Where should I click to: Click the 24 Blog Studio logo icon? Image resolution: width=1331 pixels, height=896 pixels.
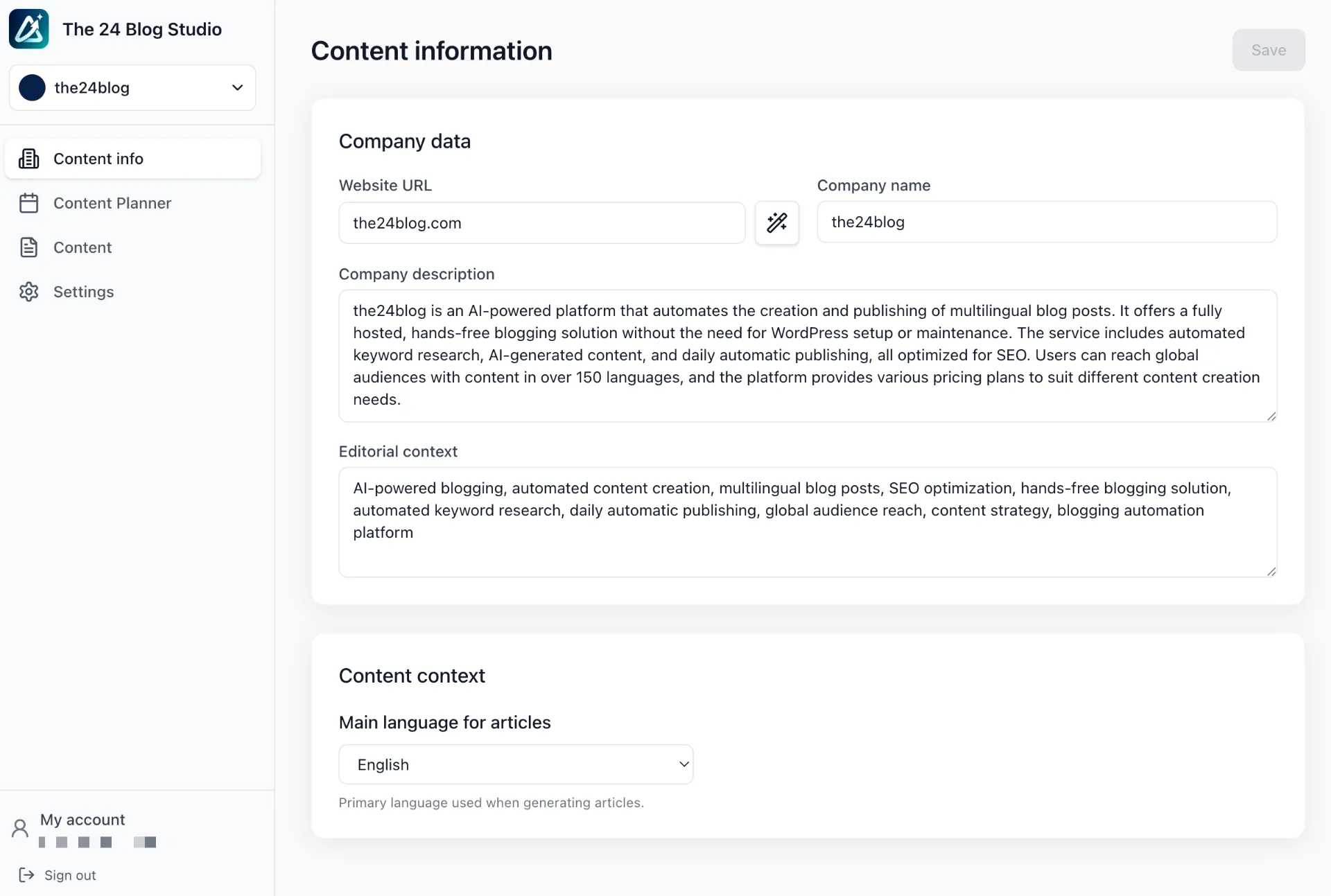(x=28, y=29)
